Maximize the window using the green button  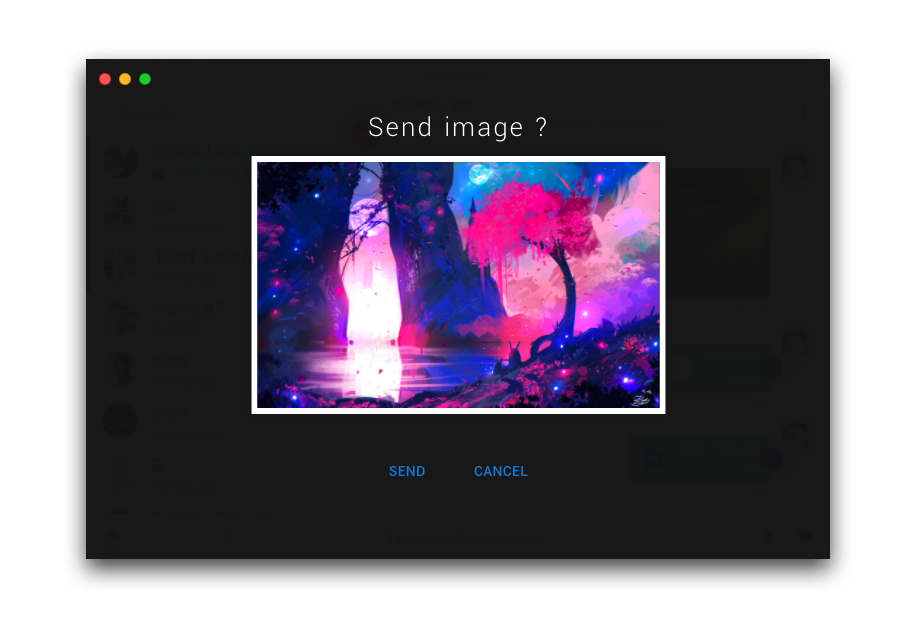(x=145, y=79)
